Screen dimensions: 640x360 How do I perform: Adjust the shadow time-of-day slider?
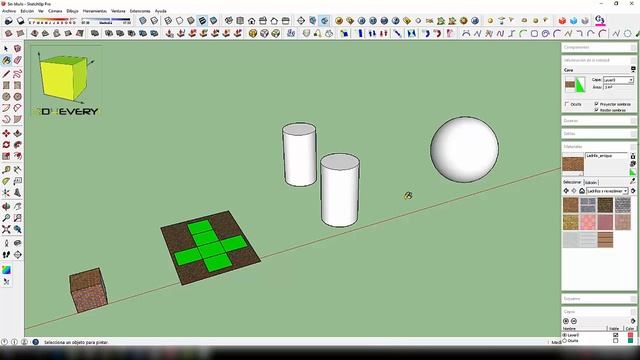click(106, 20)
